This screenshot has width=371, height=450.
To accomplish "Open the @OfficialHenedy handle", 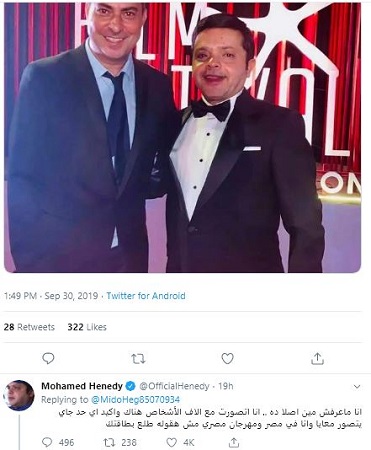I will coord(174,386).
